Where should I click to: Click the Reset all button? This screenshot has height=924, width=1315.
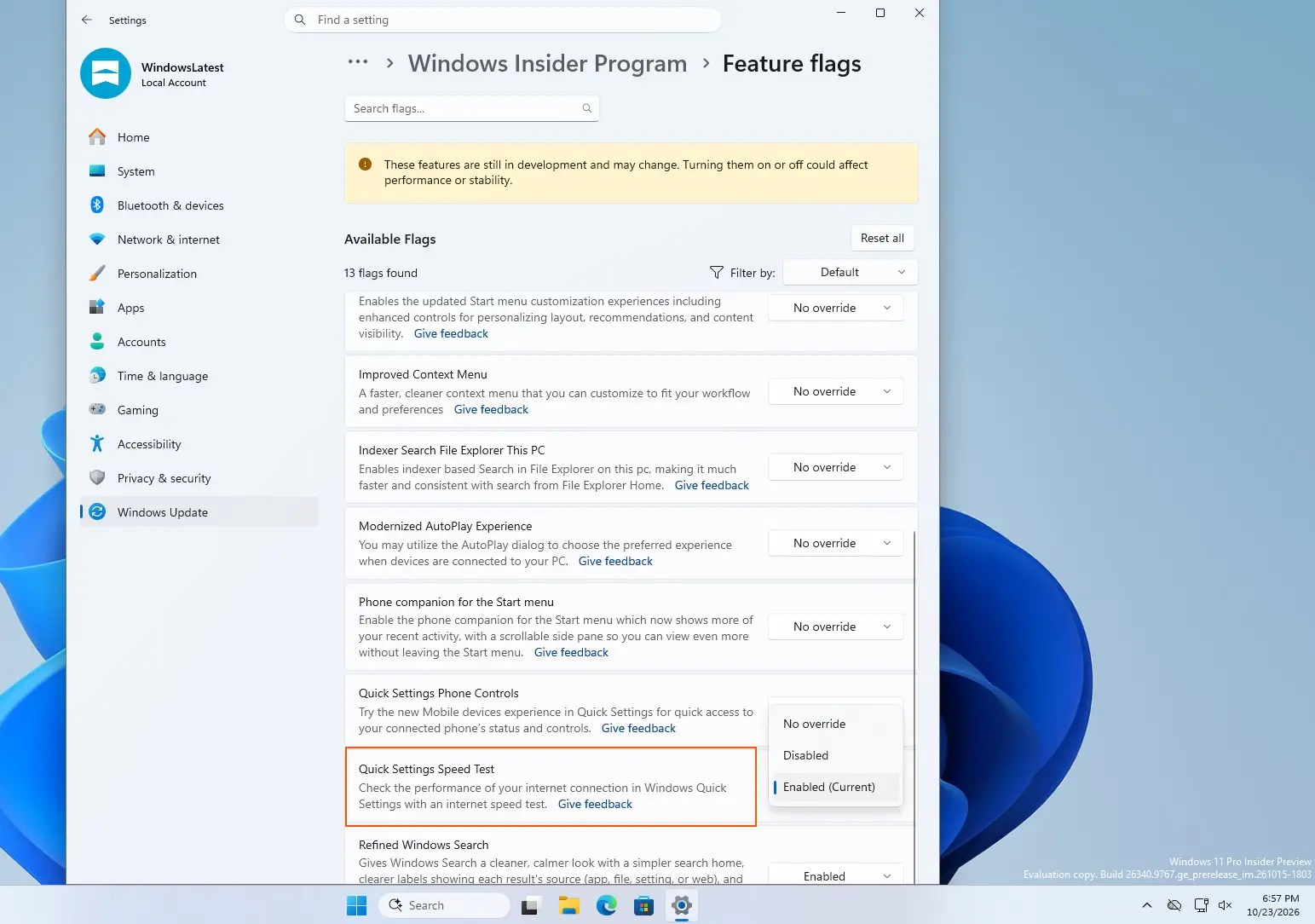tap(882, 238)
